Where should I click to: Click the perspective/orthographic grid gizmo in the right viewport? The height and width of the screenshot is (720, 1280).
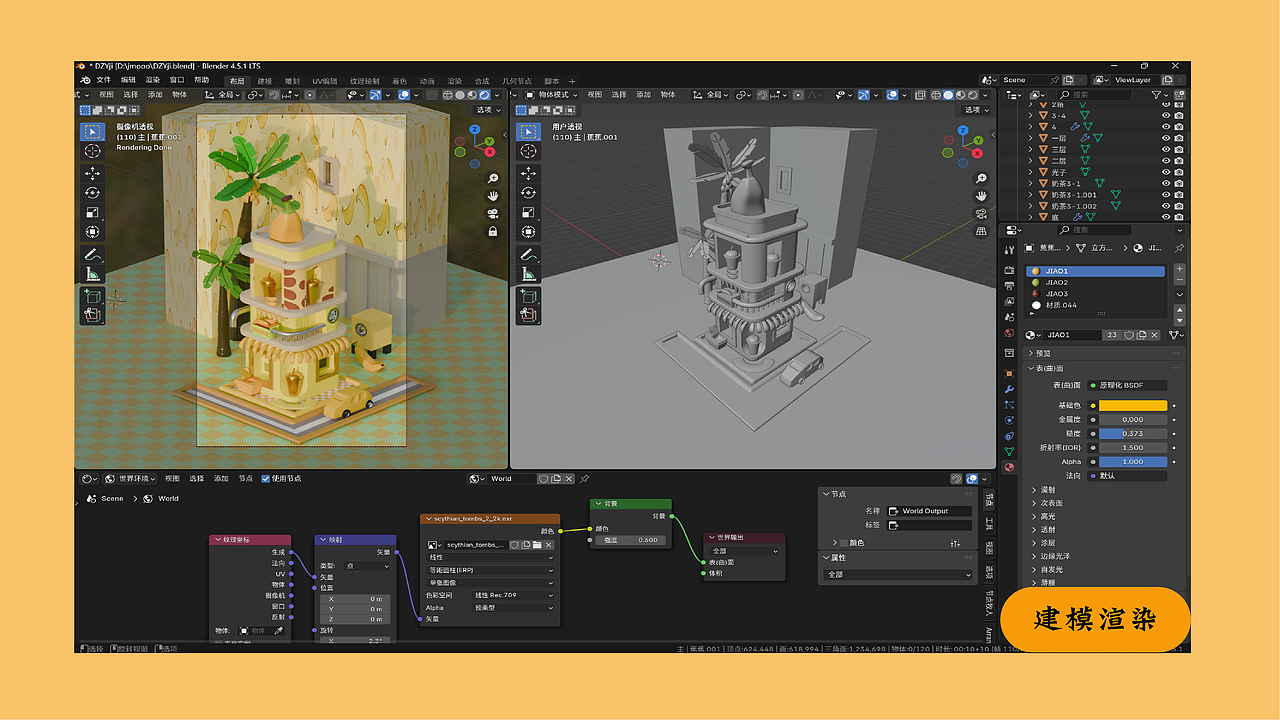pyautogui.click(x=981, y=231)
